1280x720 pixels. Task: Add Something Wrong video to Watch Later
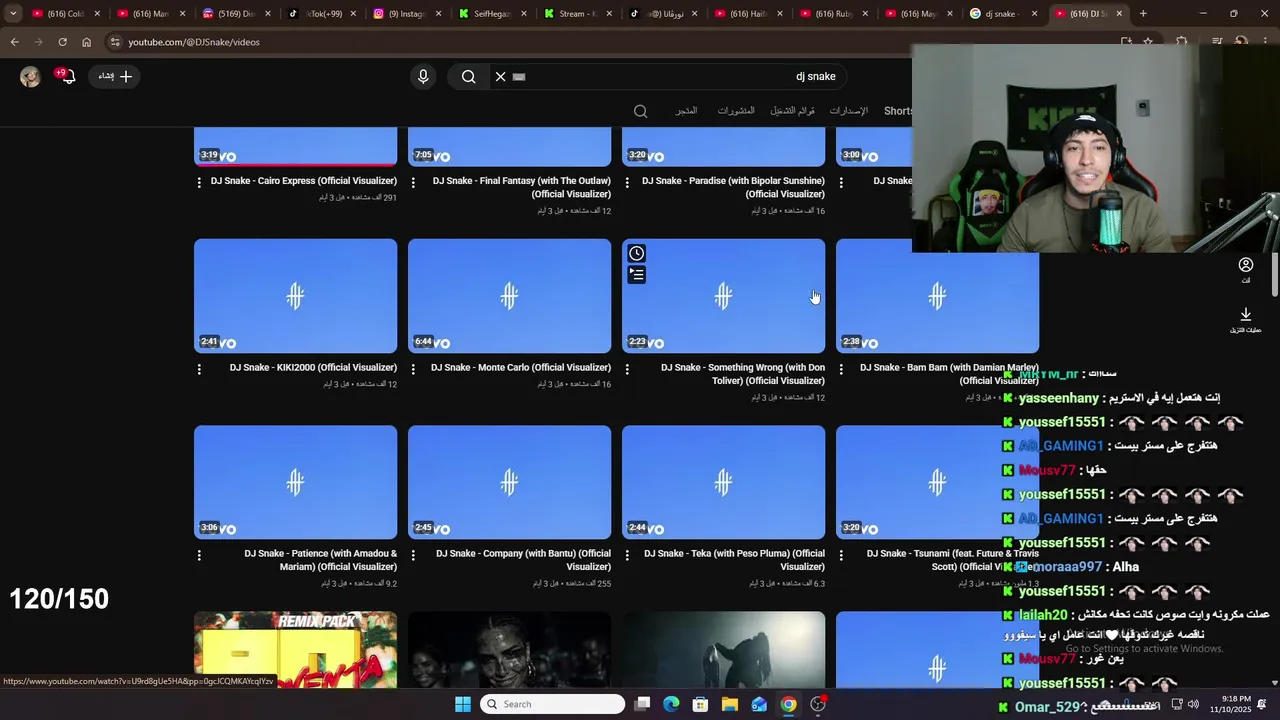coord(636,253)
